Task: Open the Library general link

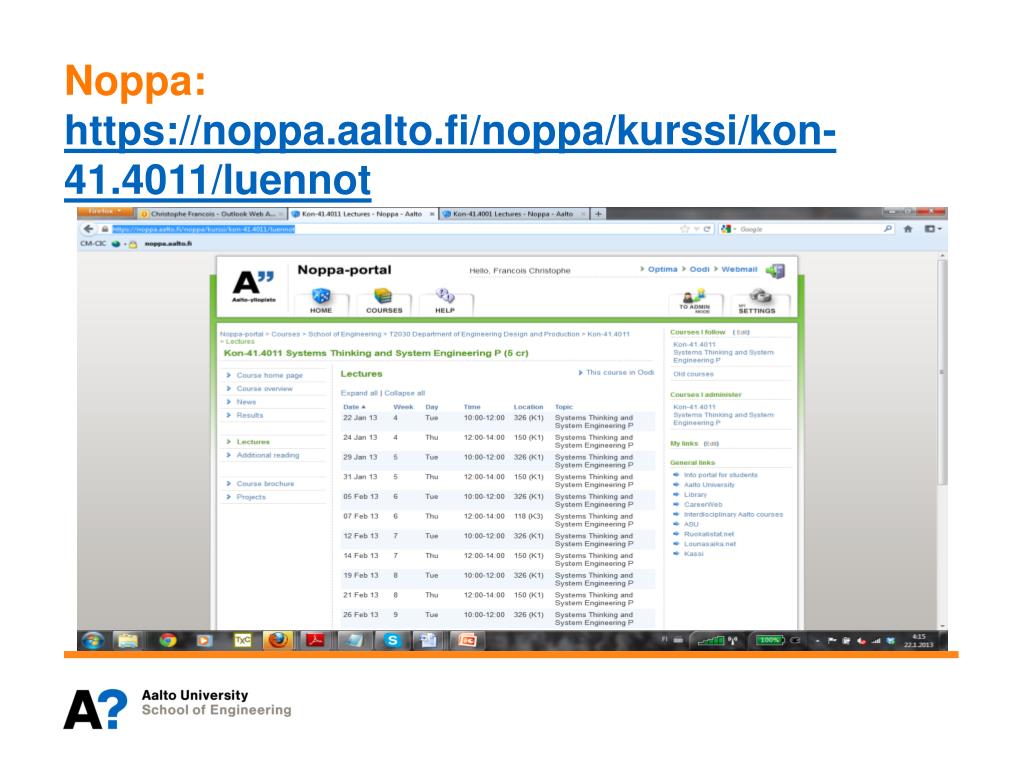Action: click(695, 495)
